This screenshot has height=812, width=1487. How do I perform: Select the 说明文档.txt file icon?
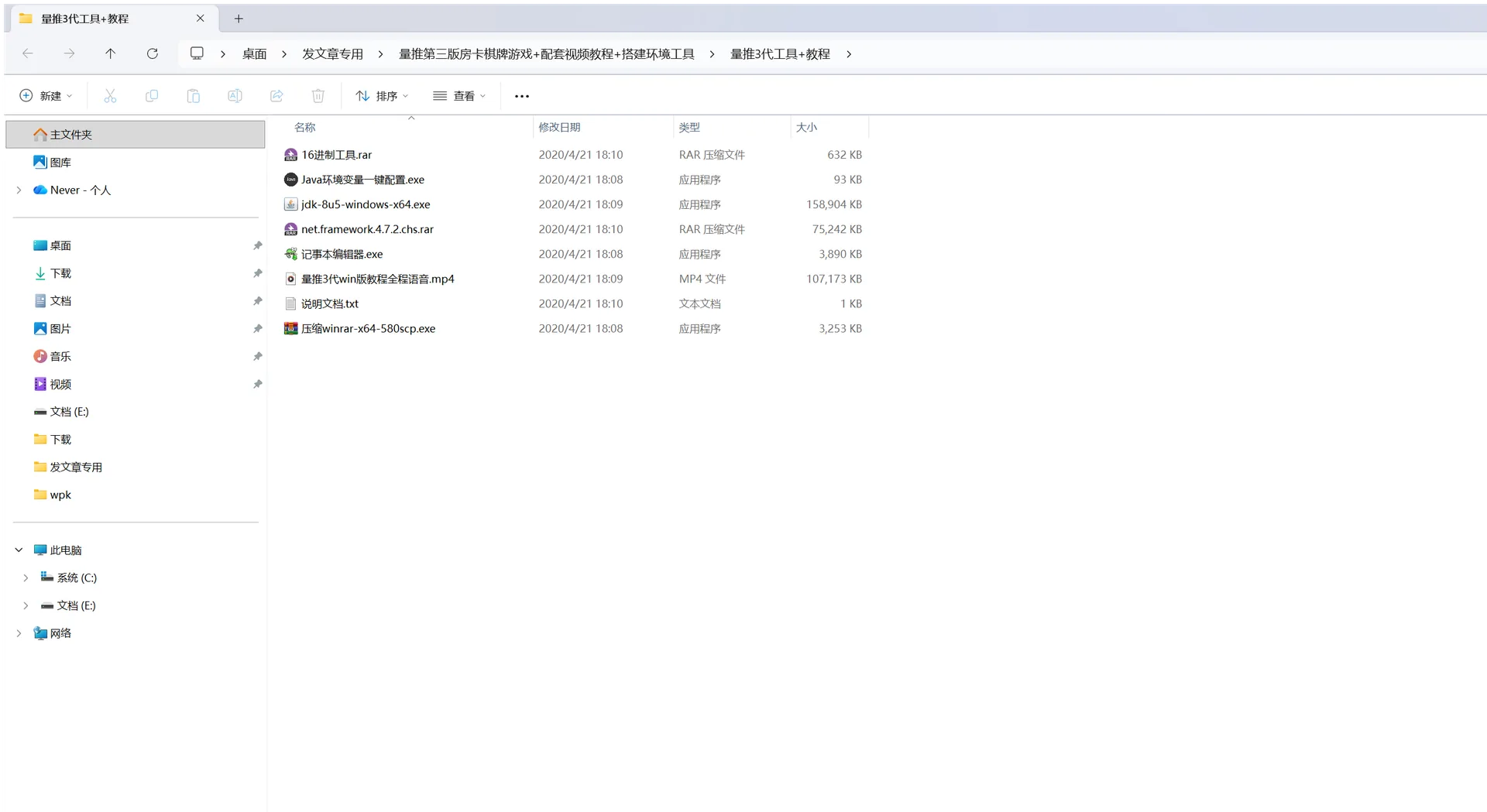(290, 303)
